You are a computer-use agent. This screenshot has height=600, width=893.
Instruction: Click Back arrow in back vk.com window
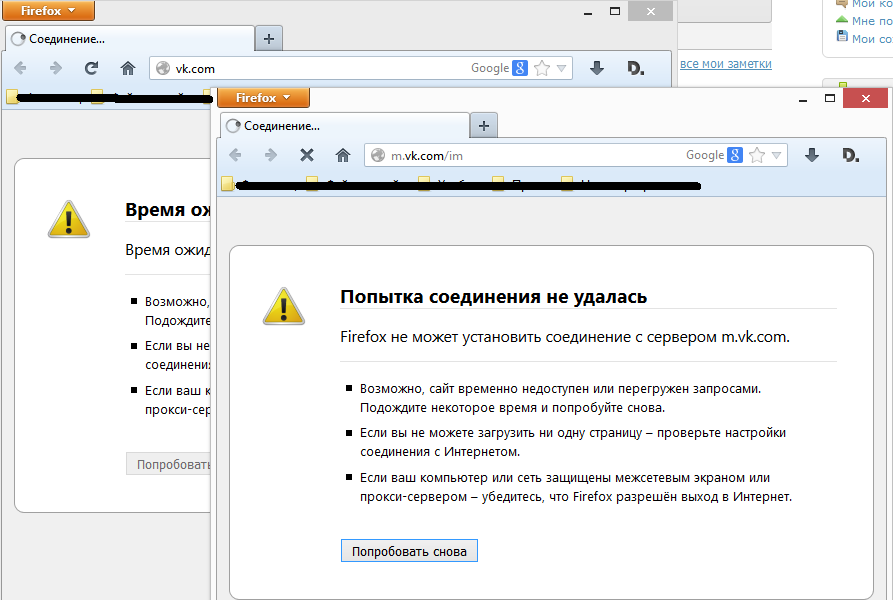click(x=21, y=68)
